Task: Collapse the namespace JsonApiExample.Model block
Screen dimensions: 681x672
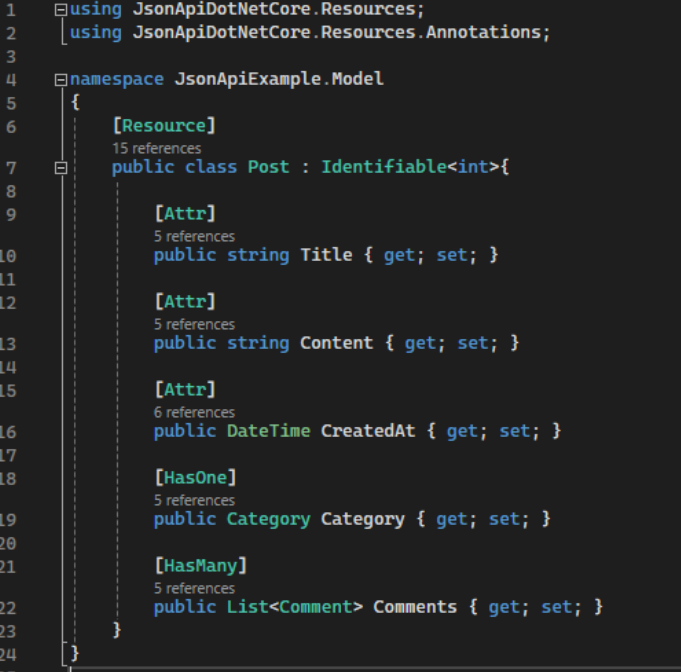Action: [x=61, y=80]
